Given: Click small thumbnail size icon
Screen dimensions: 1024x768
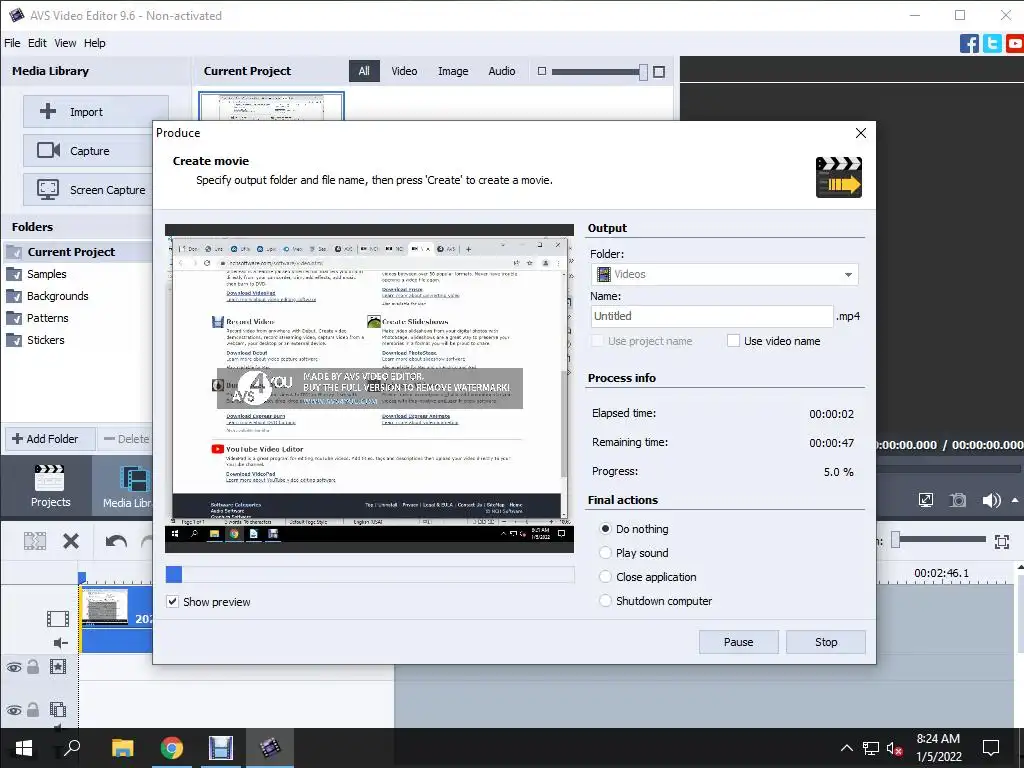Looking at the screenshot, I should coord(541,71).
